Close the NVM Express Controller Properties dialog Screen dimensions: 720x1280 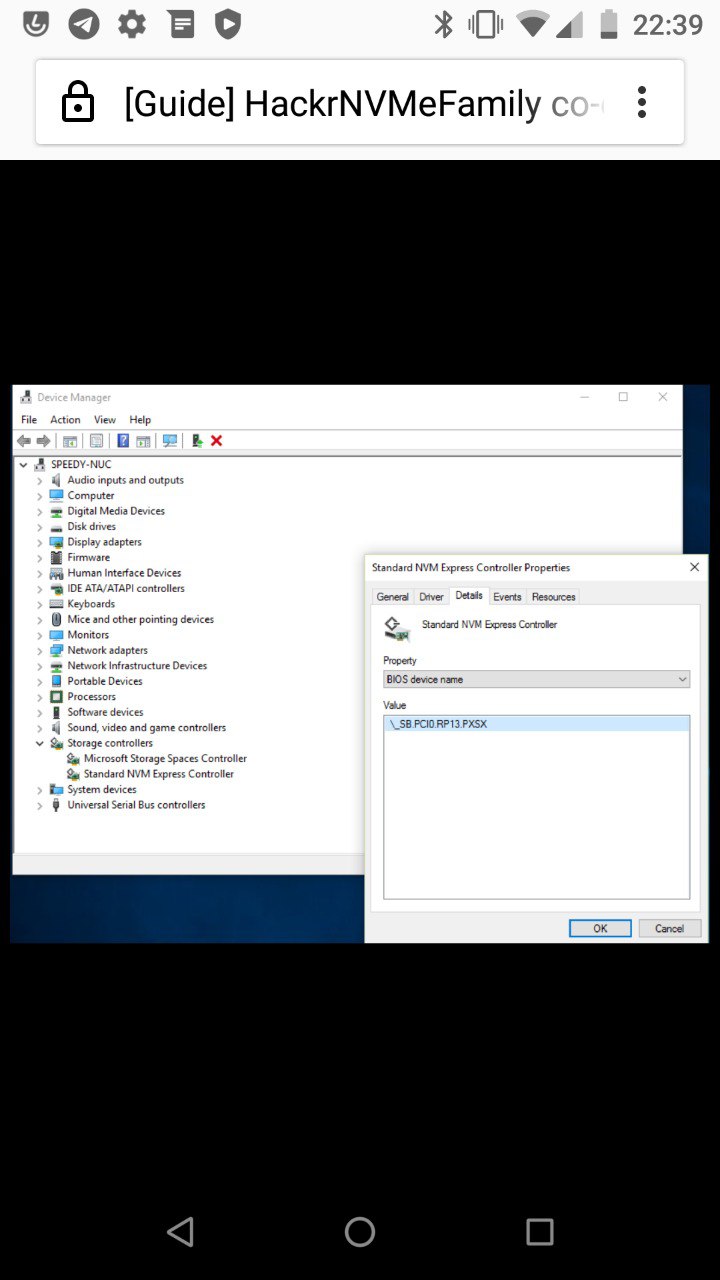click(694, 567)
